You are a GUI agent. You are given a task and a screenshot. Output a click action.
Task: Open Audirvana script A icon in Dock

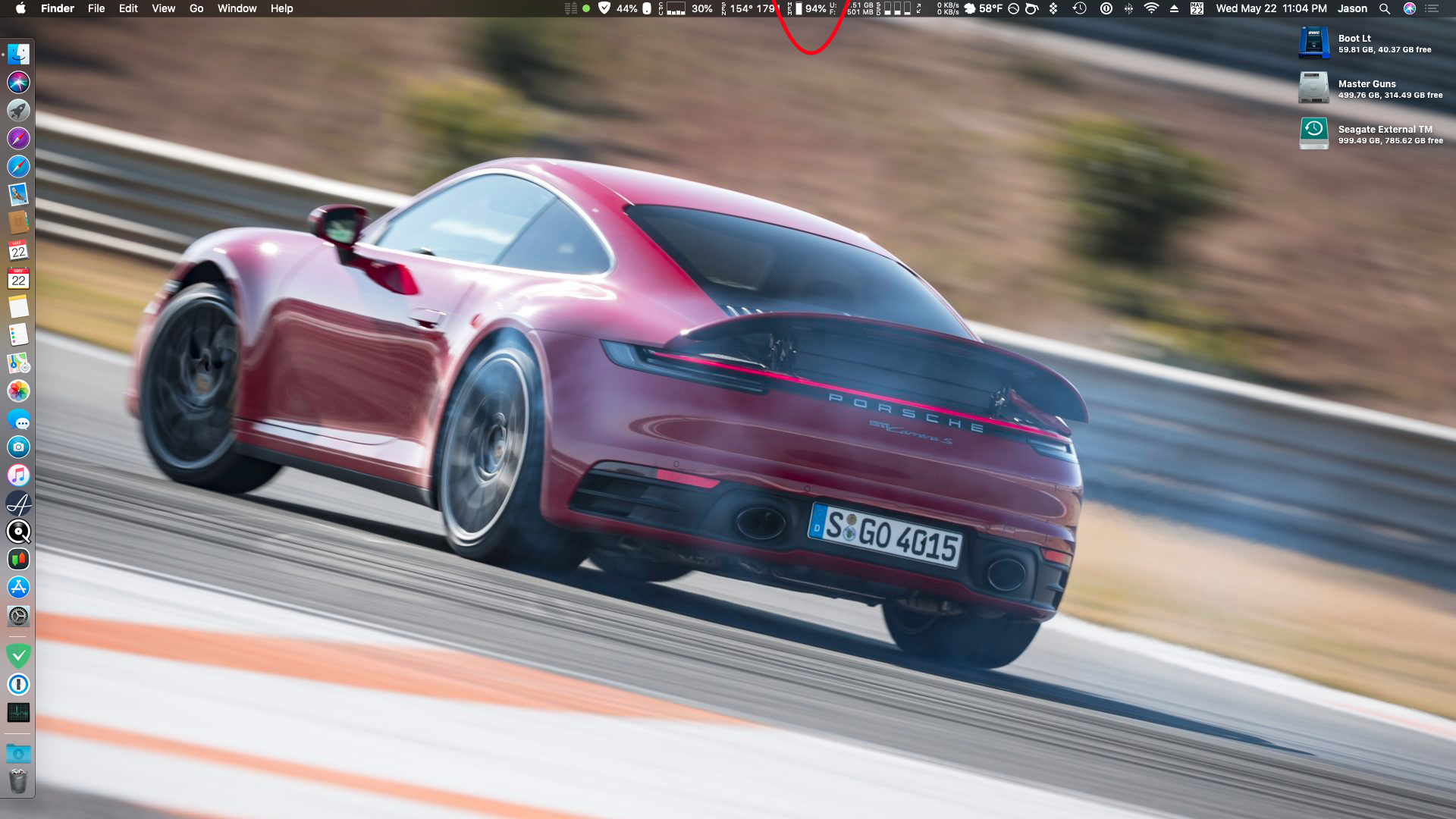tap(18, 503)
